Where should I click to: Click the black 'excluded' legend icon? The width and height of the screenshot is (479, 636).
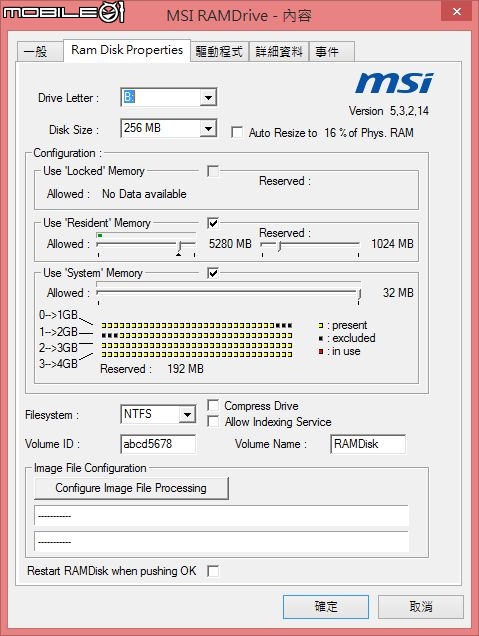tap(321, 338)
